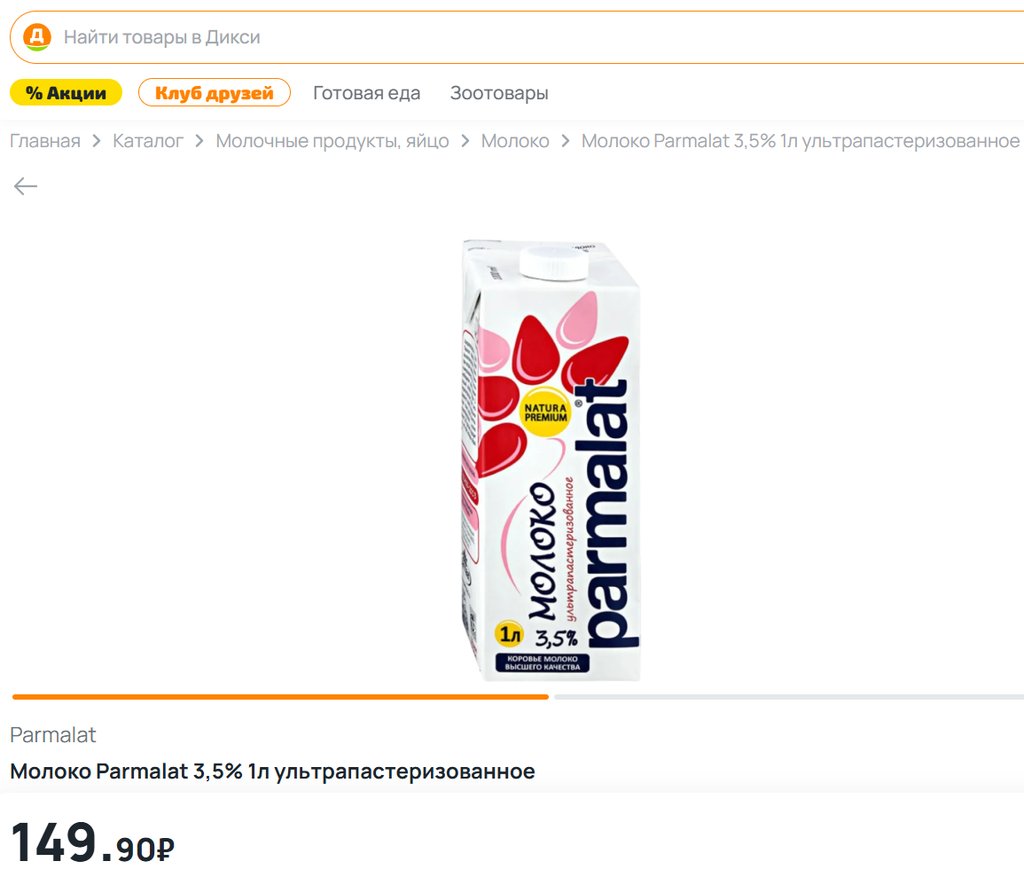
Task: Open the Parmalat milk carton image
Action: click(x=551, y=460)
